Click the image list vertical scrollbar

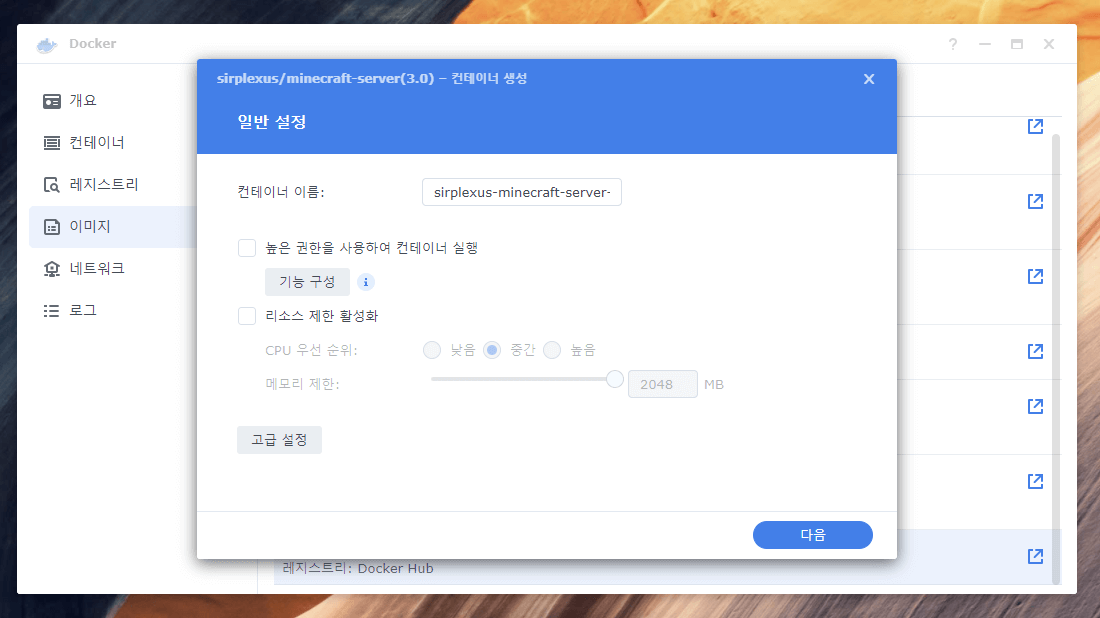click(1056, 358)
